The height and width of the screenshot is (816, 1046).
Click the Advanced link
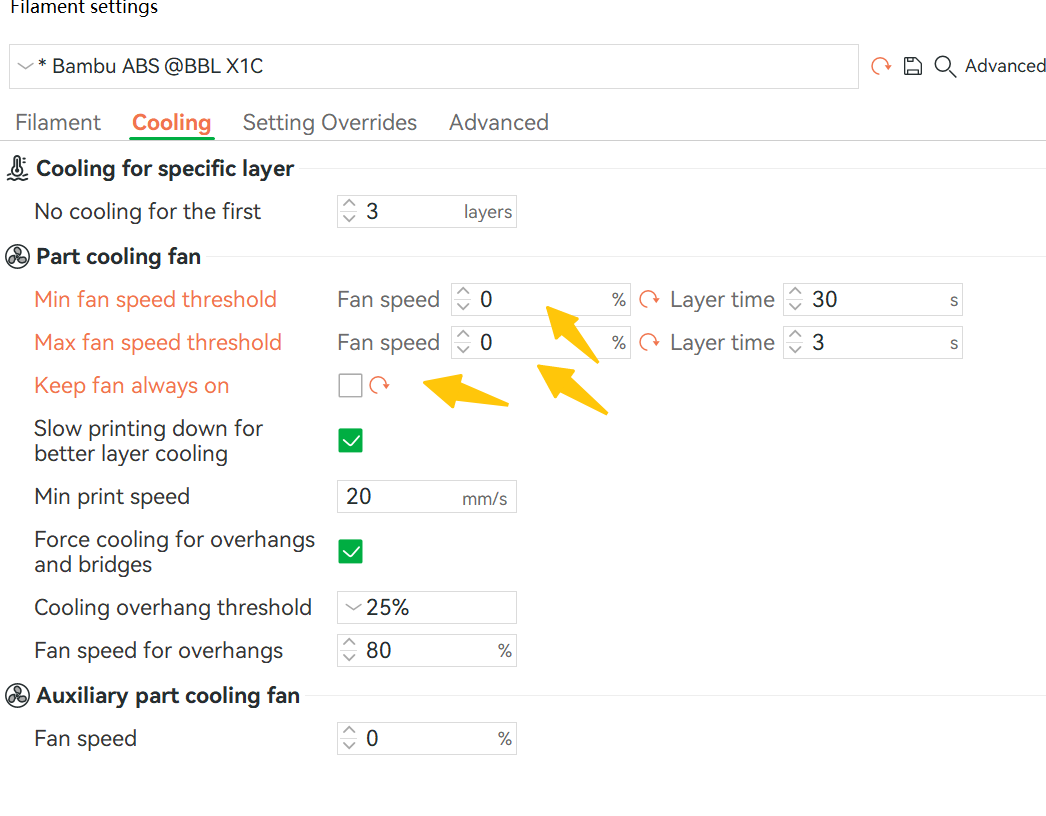coord(1004,66)
